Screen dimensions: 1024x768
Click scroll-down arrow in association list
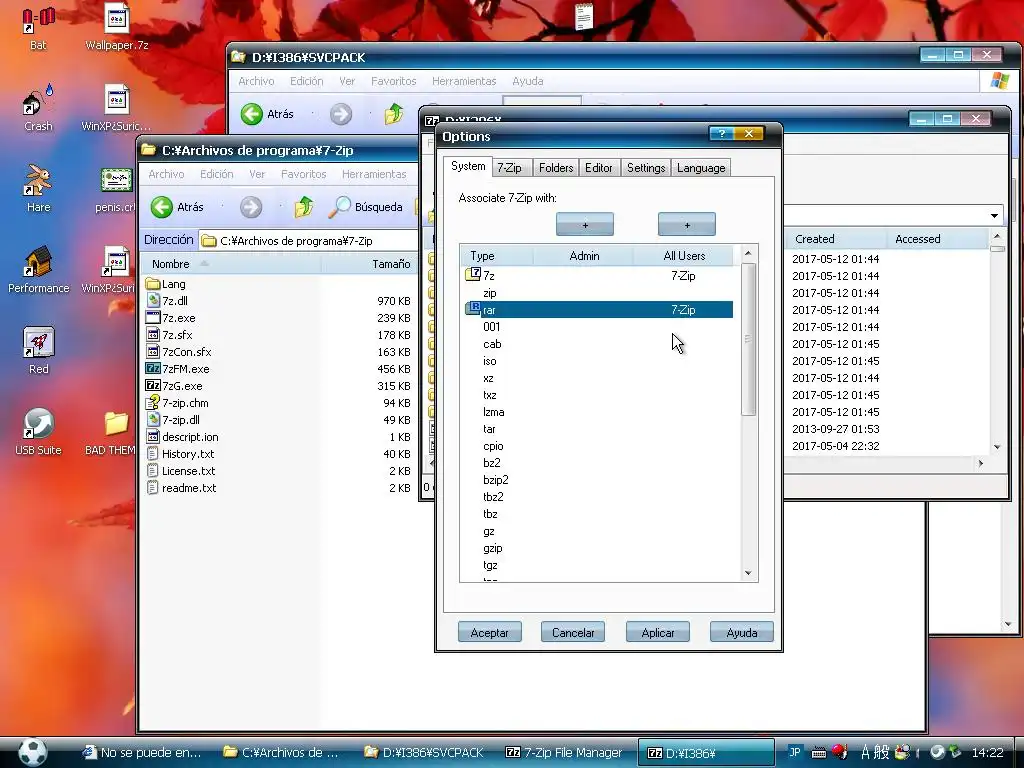click(748, 573)
